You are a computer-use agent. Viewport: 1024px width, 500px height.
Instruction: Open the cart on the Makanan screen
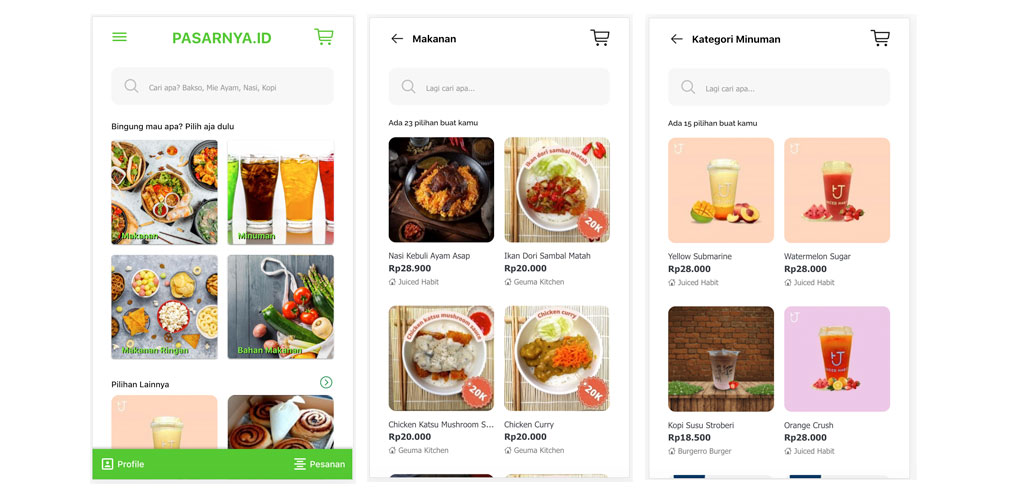tap(600, 38)
